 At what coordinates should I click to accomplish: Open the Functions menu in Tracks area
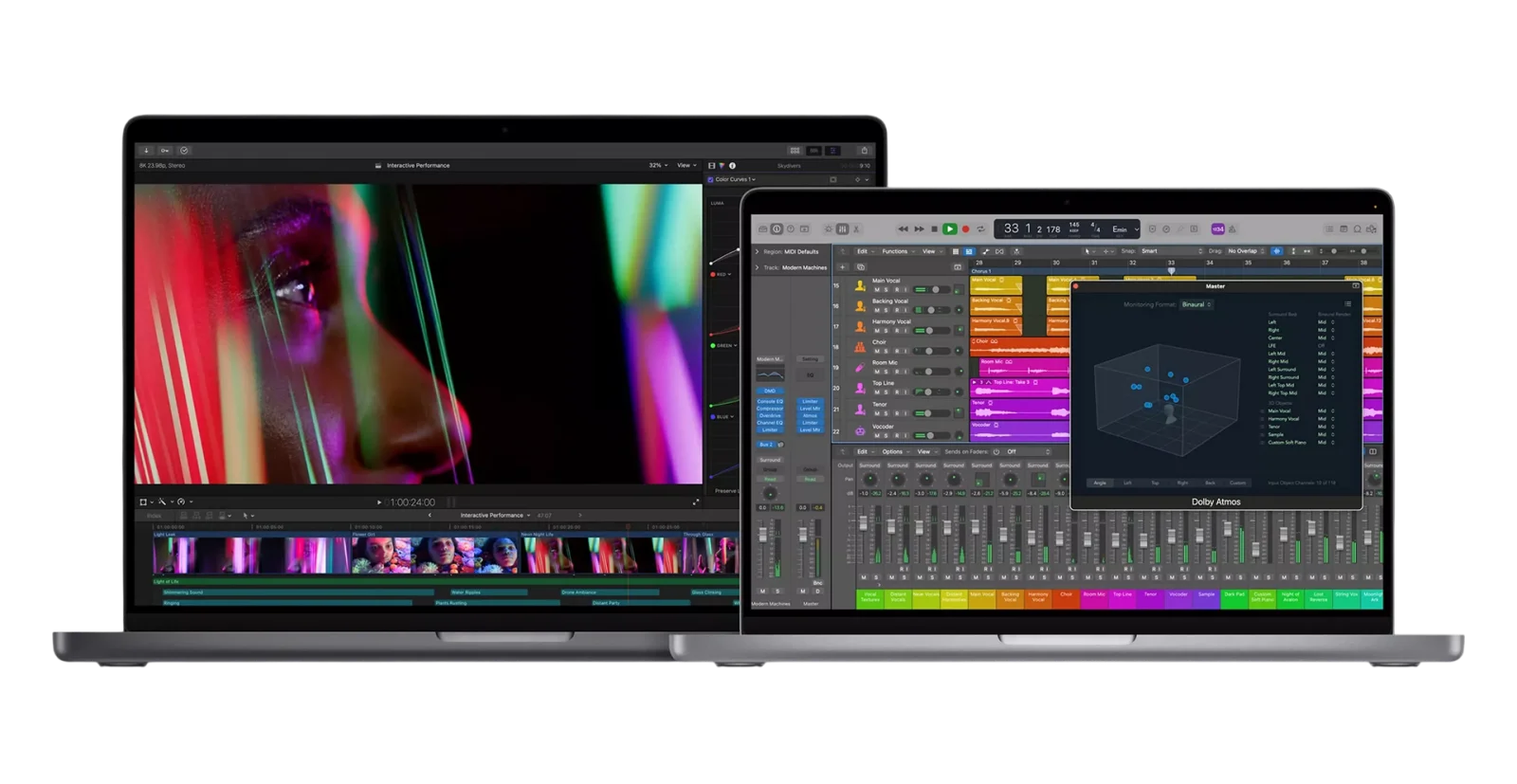coord(897,252)
